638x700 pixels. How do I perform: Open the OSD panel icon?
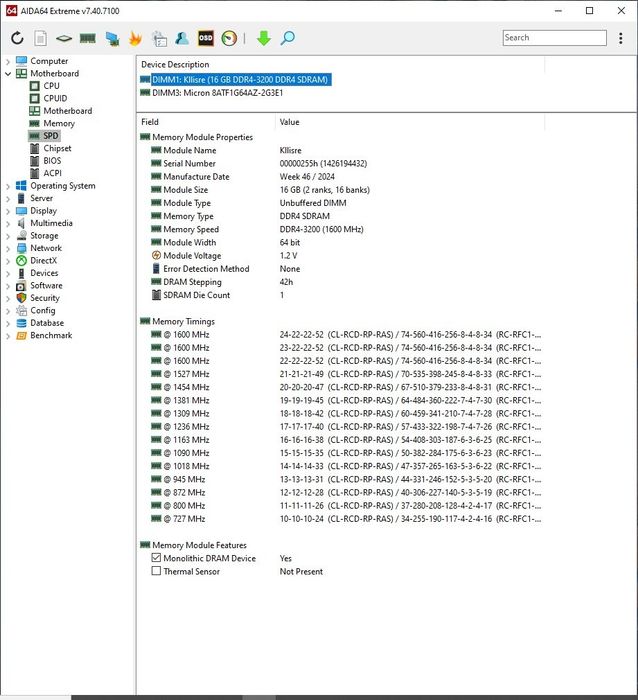[x=205, y=38]
